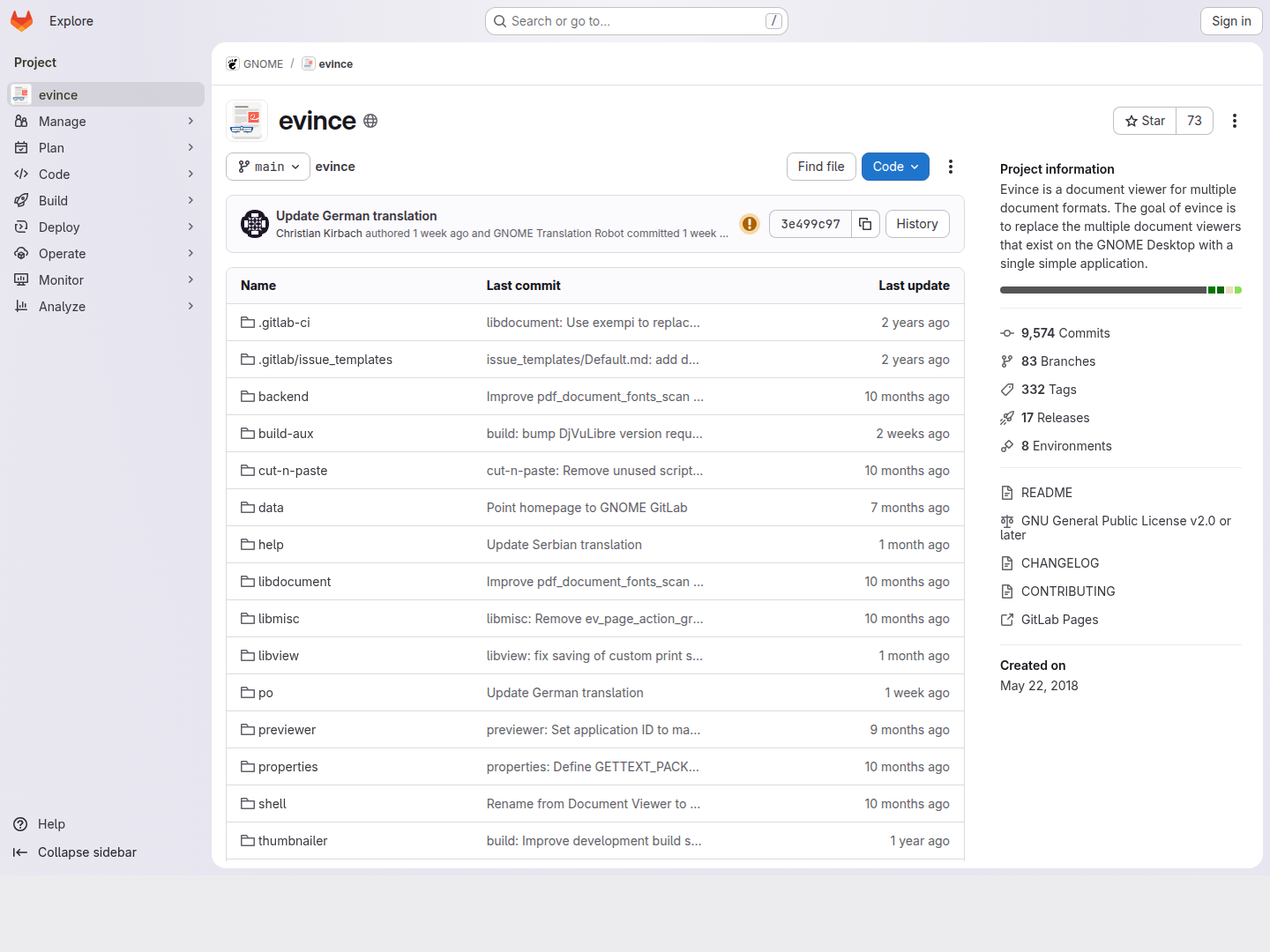
Task: Expand the Build sidebar section
Action: click(106, 201)
